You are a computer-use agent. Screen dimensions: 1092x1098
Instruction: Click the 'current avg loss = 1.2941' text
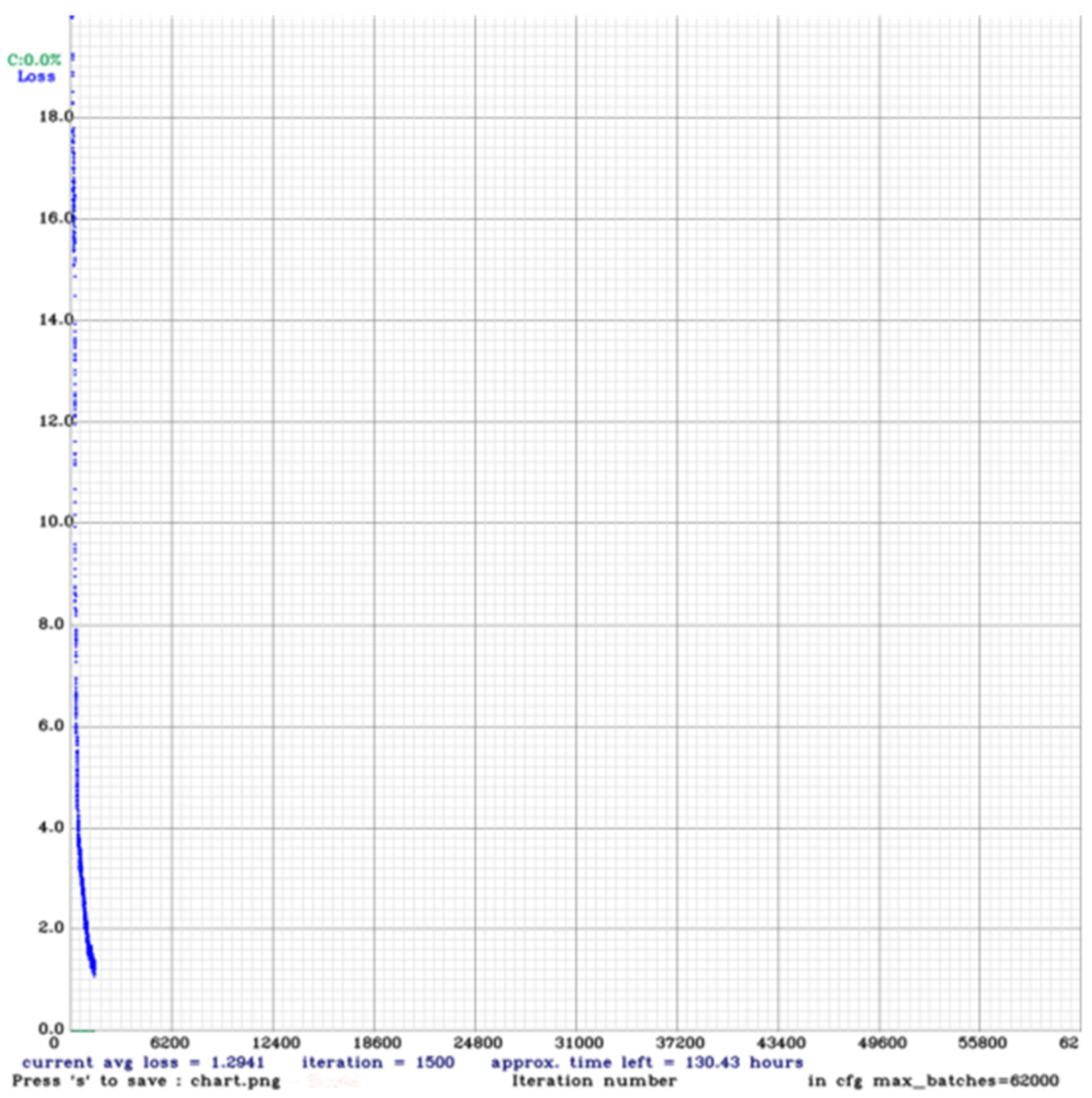pyautogui.click(x=143, y=1062)
